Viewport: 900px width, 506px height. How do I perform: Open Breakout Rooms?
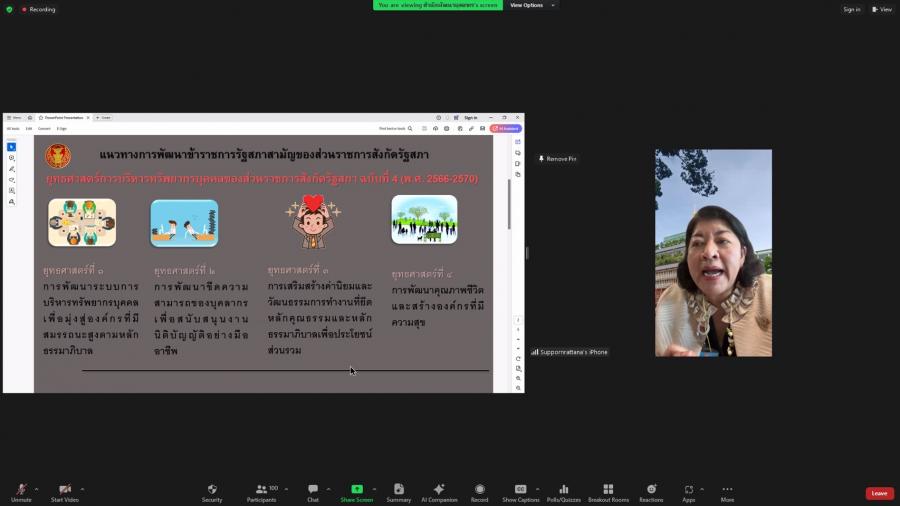(608, 492)
